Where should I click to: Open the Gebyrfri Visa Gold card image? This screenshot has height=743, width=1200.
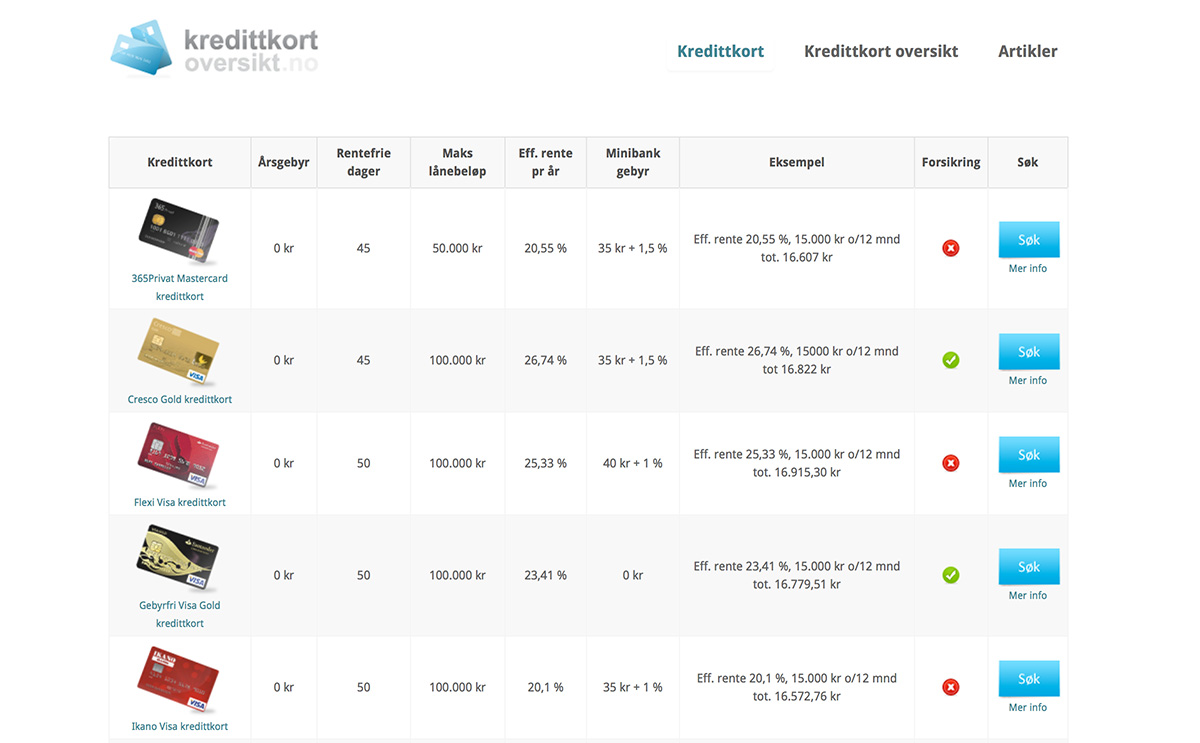[178, 559]
